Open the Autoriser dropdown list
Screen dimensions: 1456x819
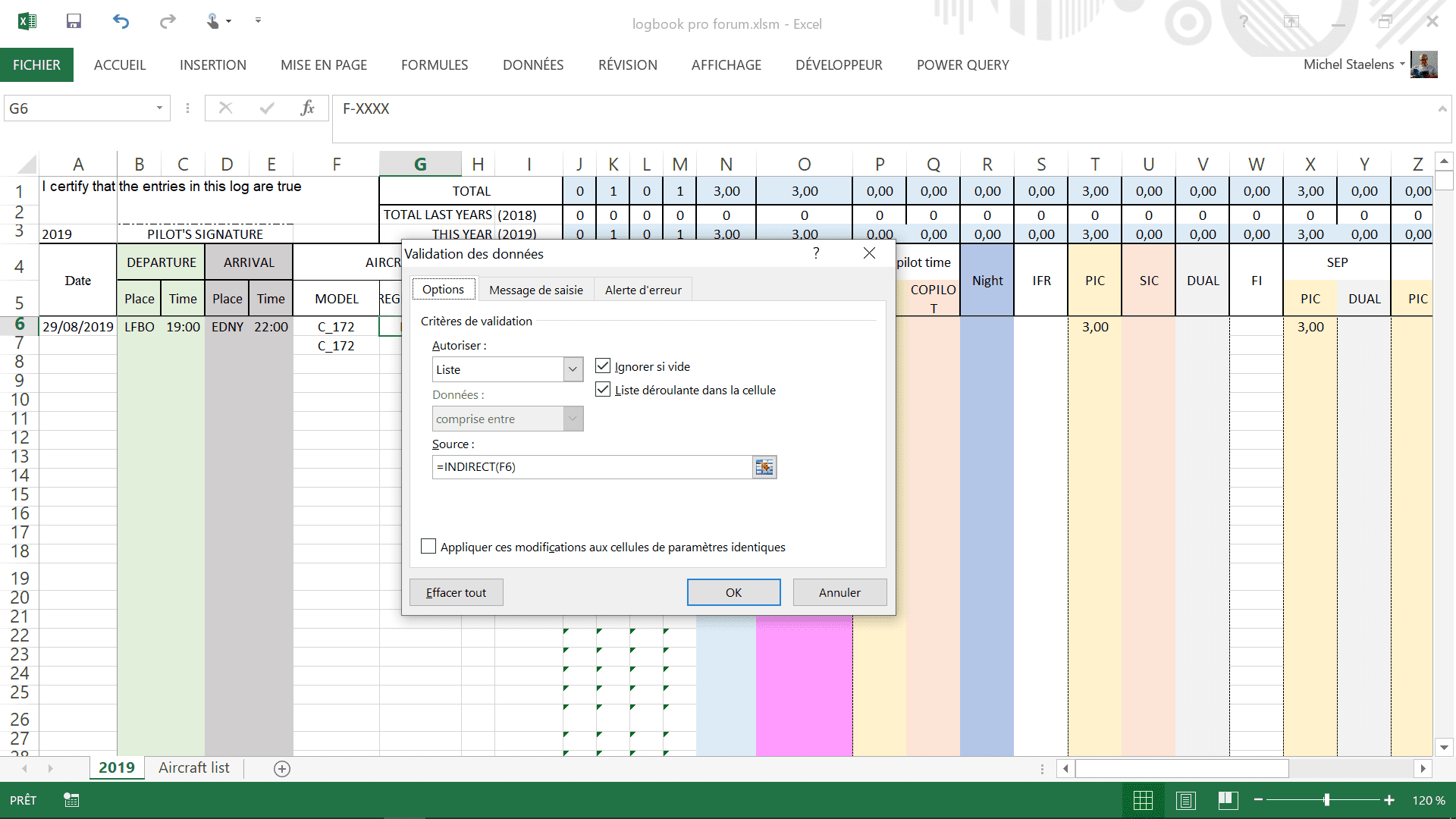tap(573, 369)
